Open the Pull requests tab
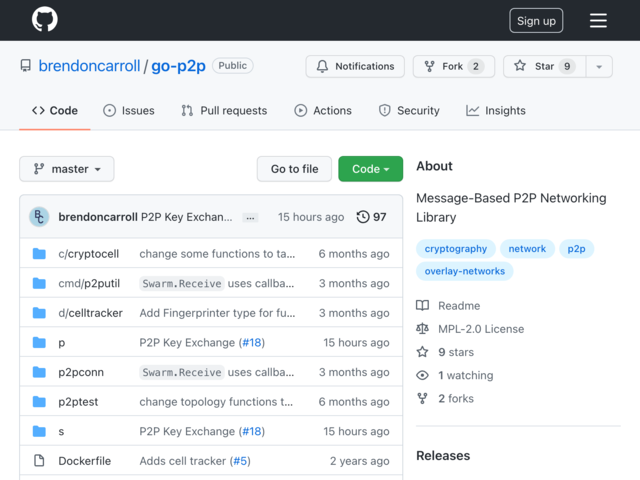 tap(224, 111)
